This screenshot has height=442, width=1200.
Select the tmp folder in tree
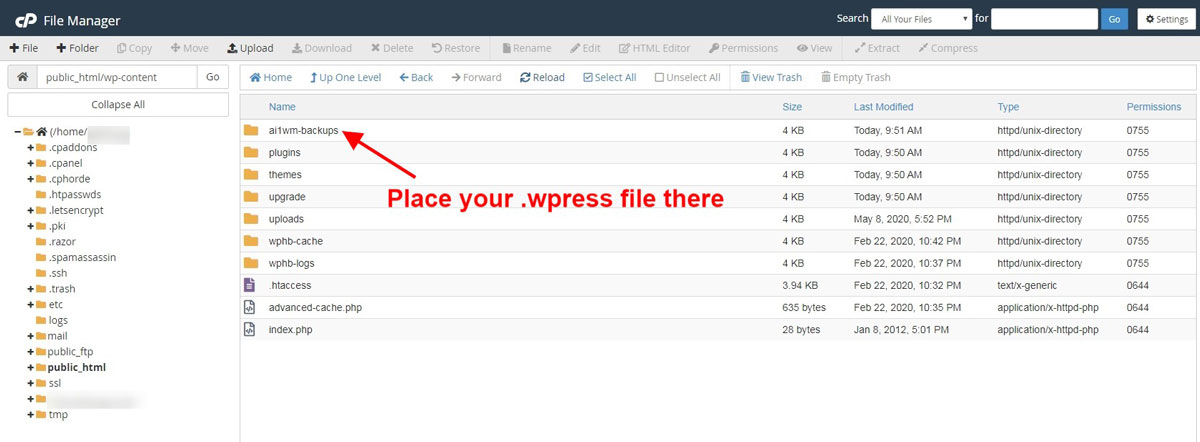[x=58, y=414]
